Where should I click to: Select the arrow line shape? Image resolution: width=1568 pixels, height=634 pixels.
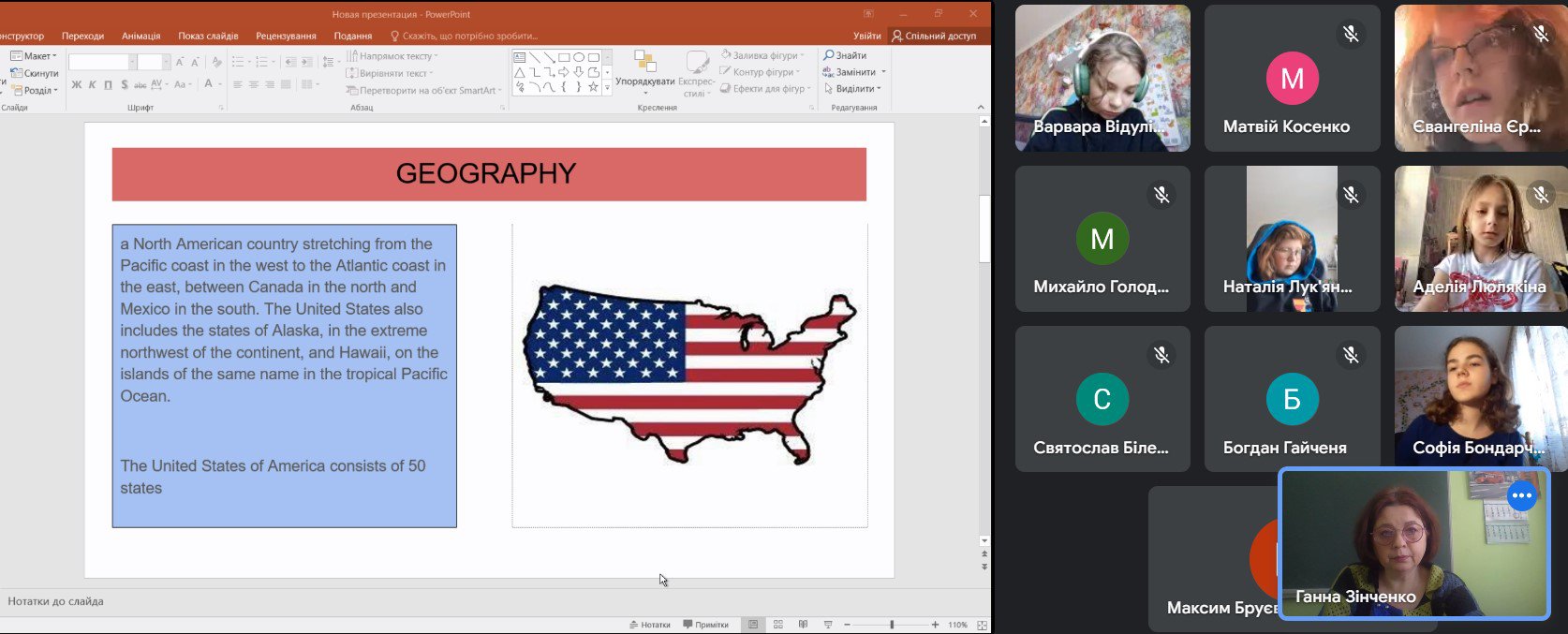[x=550, y=57]
